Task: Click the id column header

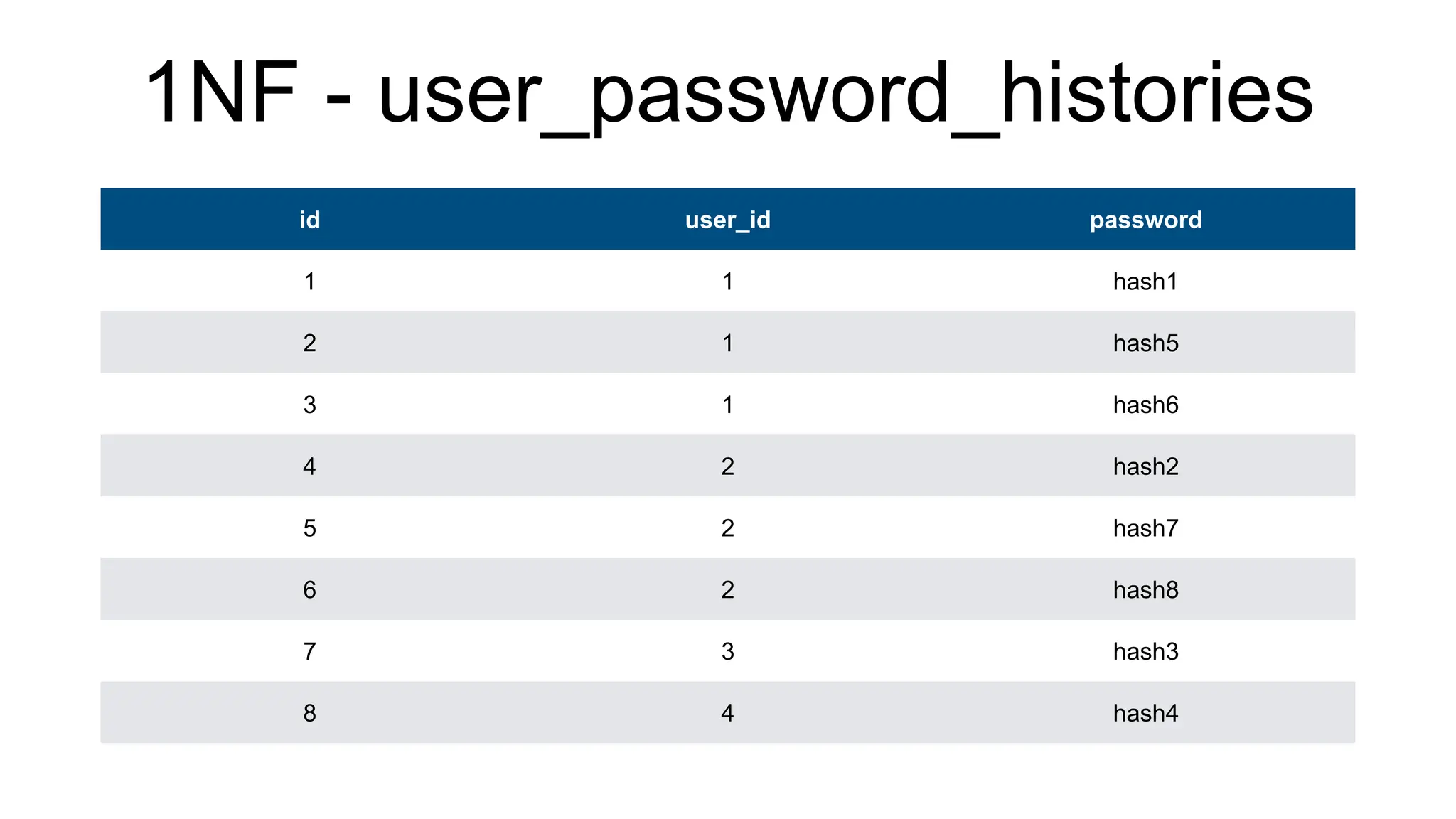Action: [309, 220]
